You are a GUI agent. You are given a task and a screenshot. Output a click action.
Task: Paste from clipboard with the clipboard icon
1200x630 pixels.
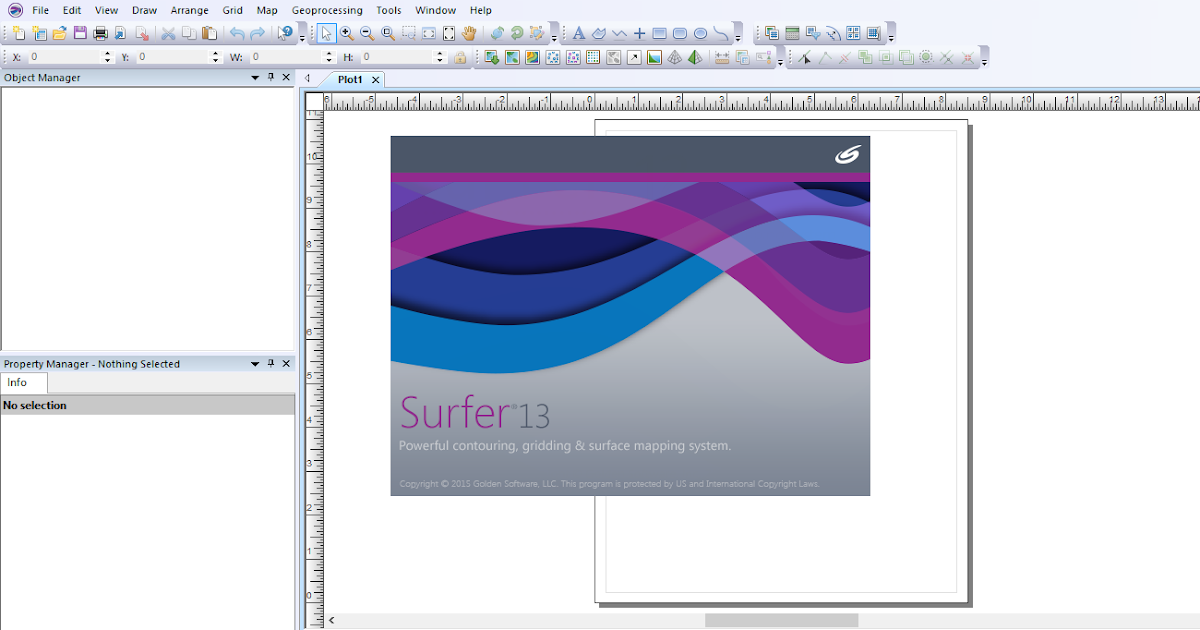209,33
